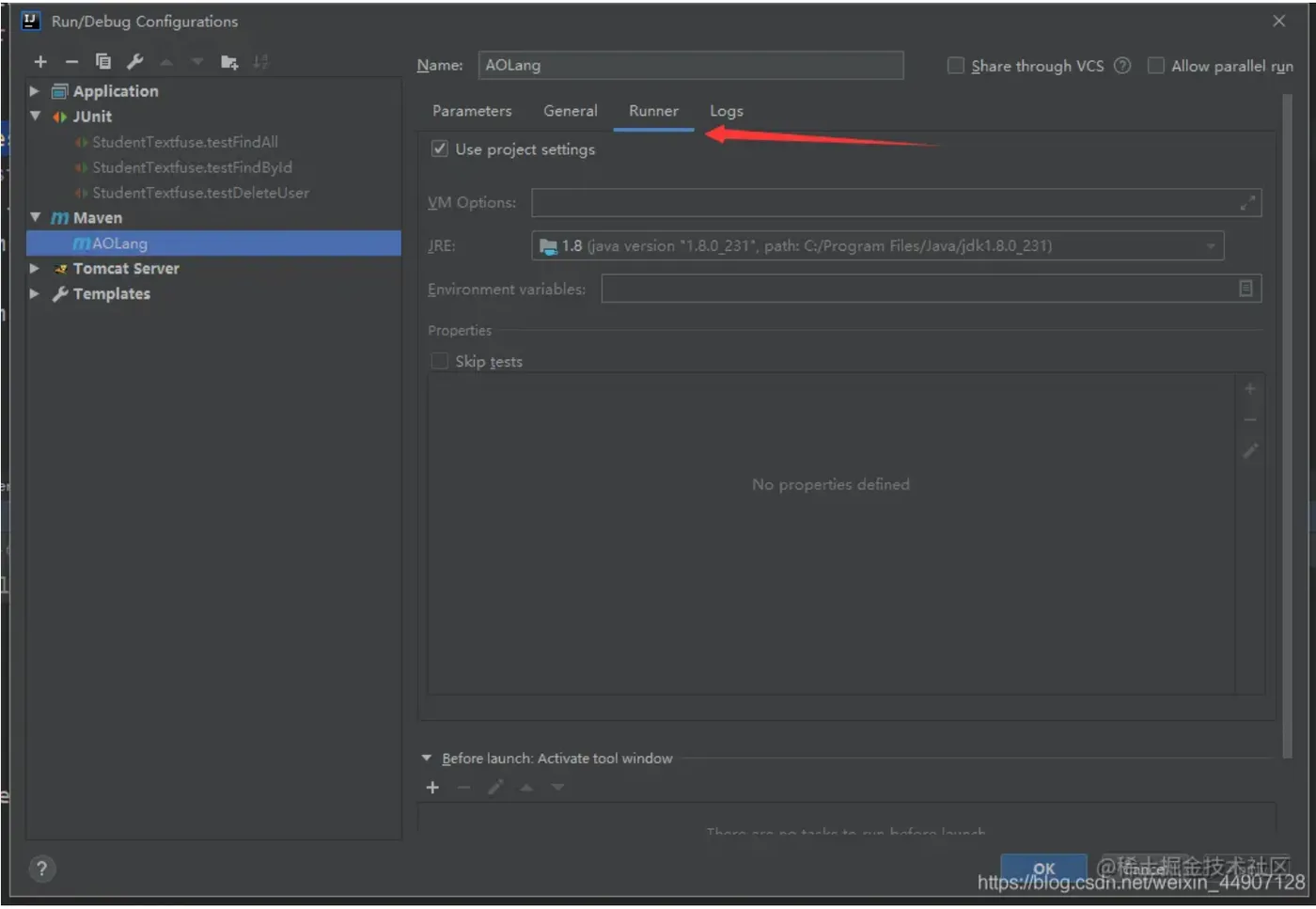Select StudentTextfuse.testDeleteUser configuration
1316x909 pixels.
(200, 193)
